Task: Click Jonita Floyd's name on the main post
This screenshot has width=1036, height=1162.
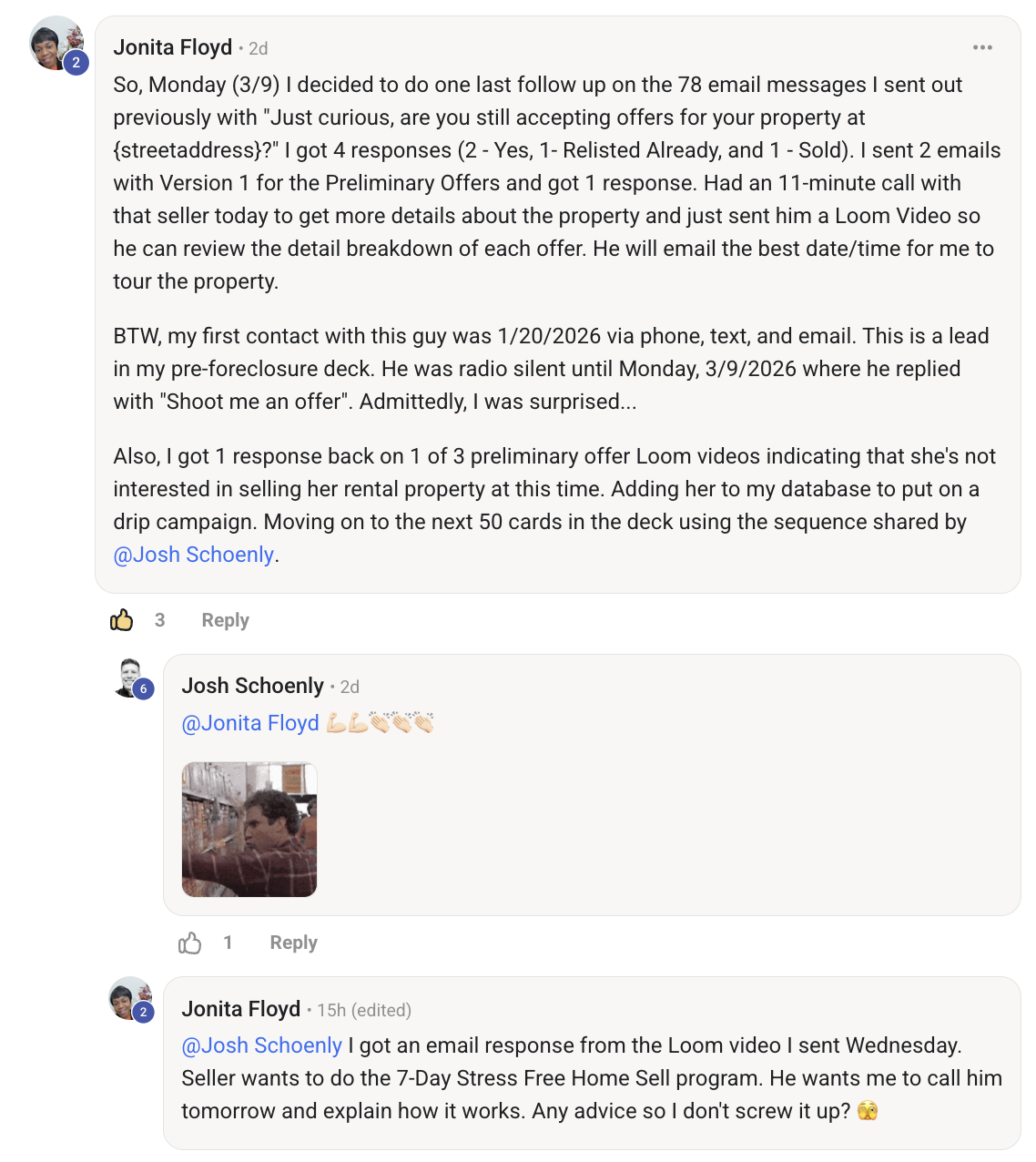Action: pyautogui.click(x=172, y=46)
